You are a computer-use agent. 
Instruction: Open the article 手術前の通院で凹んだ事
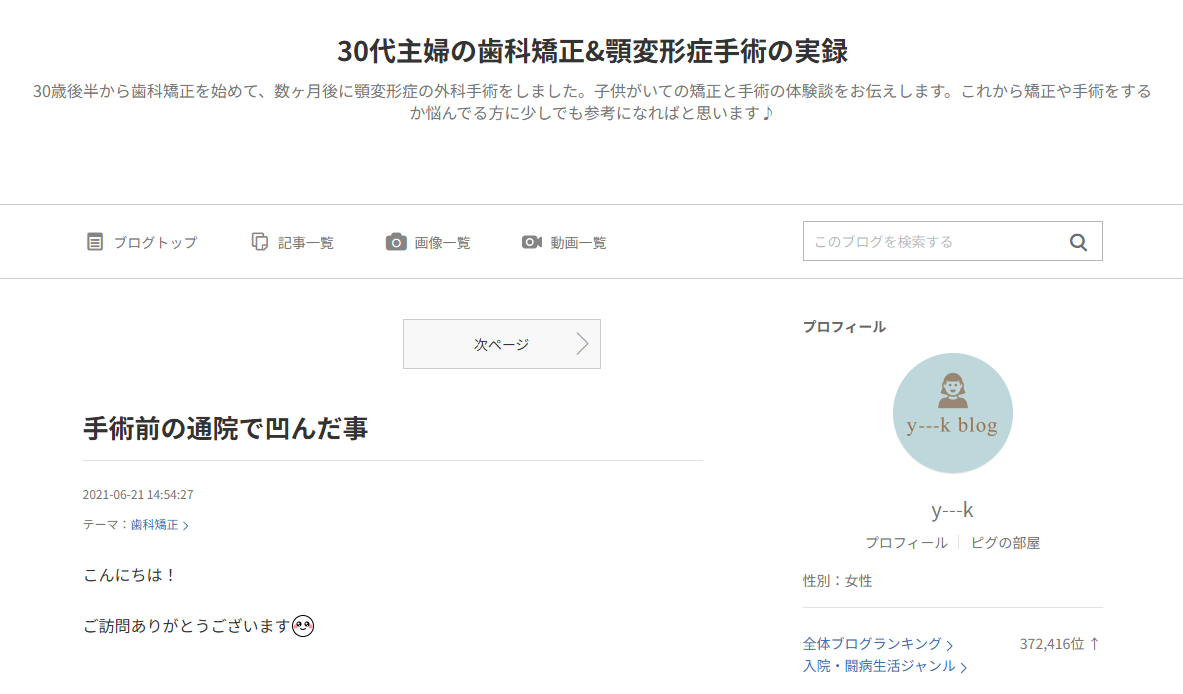coord(225,427)
